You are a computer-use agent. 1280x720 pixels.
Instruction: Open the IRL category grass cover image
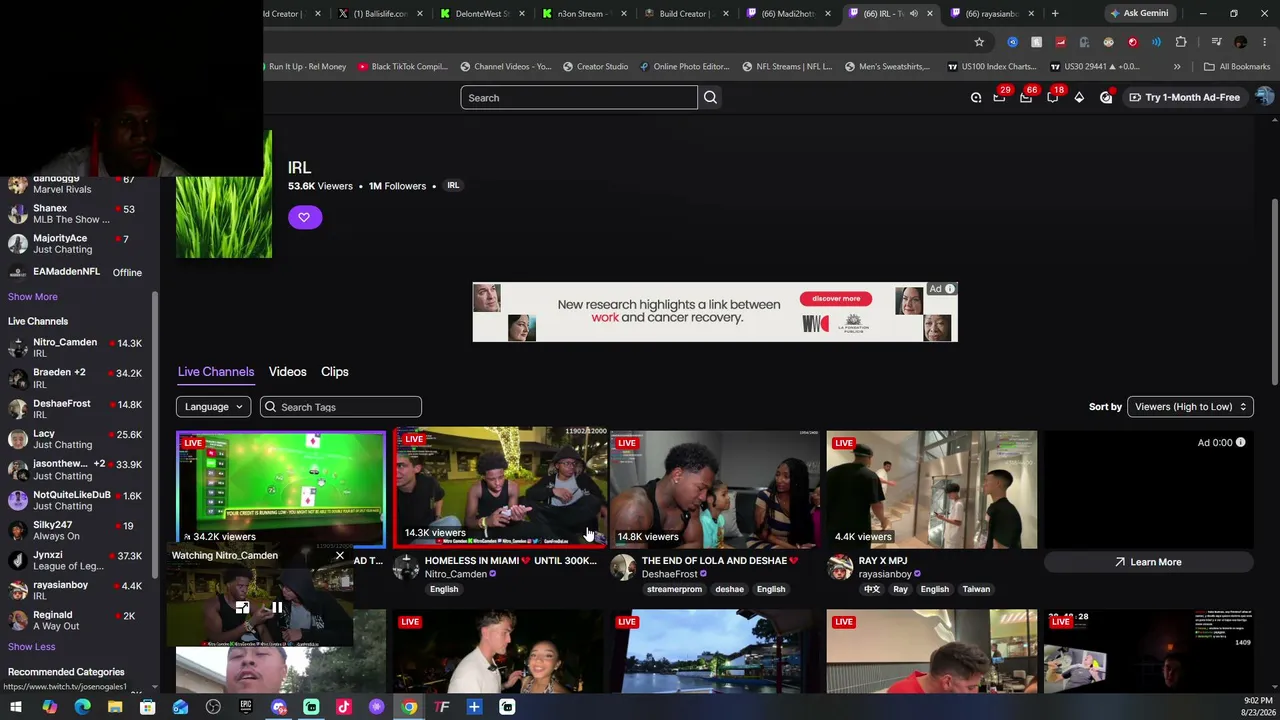point(224,194)
